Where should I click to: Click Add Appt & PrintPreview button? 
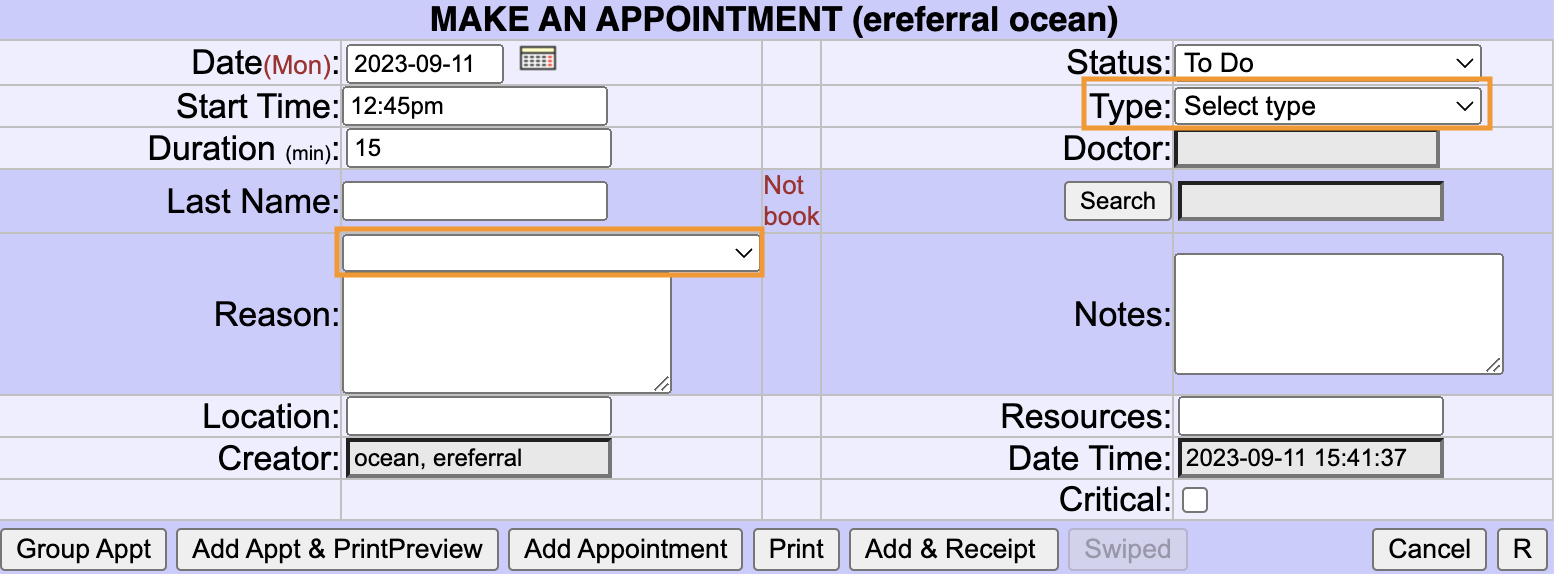click(337, 549)
